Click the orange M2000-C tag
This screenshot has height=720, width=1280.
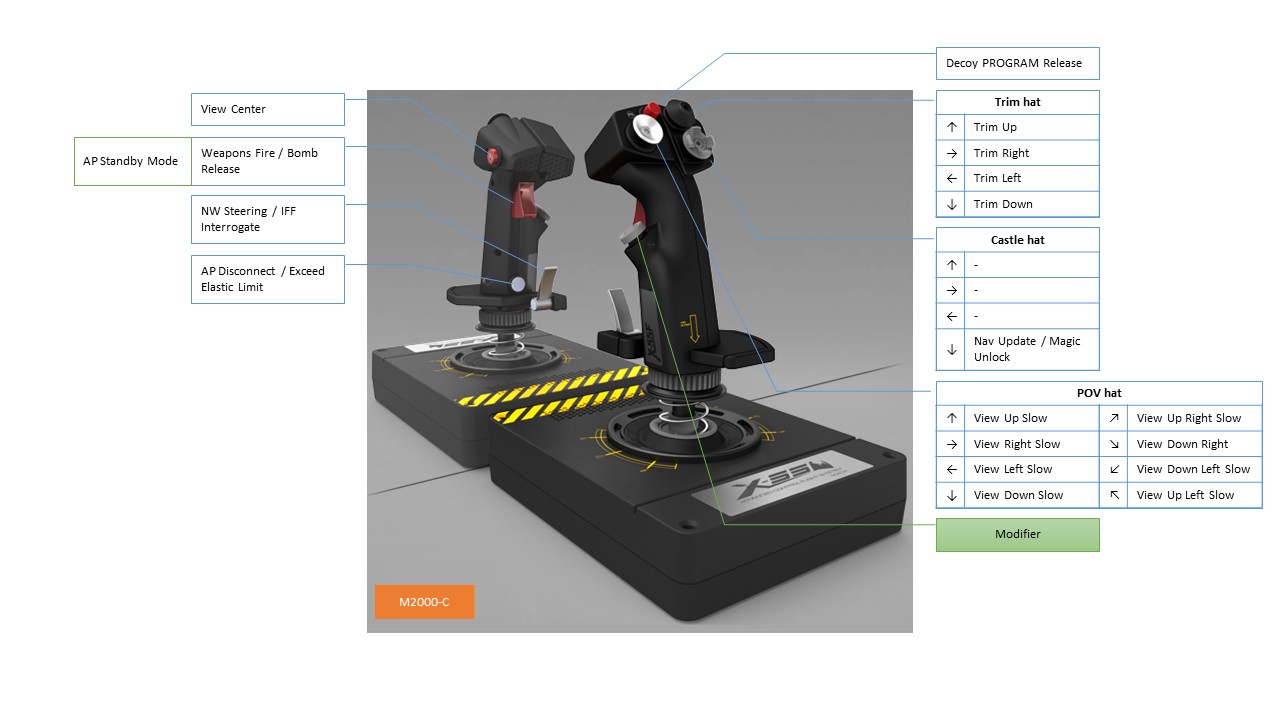[424, 602]
